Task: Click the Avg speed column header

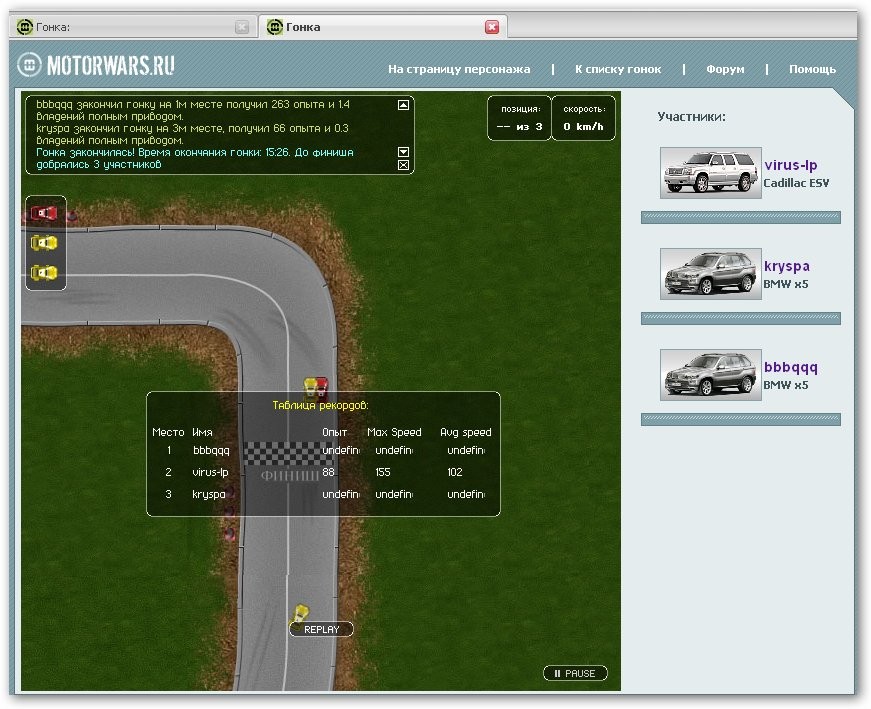Action: pos(465,432)
